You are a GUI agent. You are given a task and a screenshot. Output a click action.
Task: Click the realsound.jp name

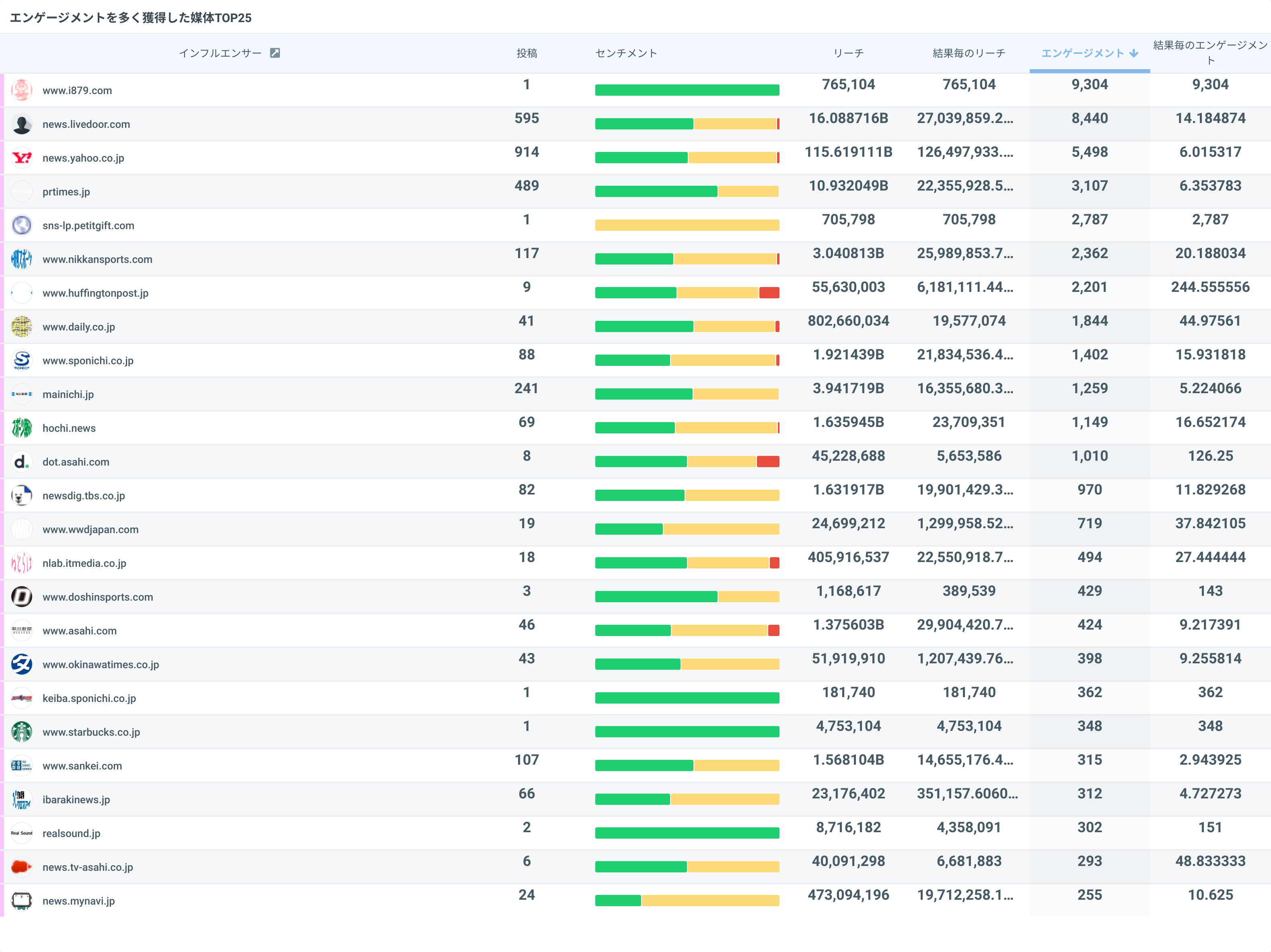[71, 833]
